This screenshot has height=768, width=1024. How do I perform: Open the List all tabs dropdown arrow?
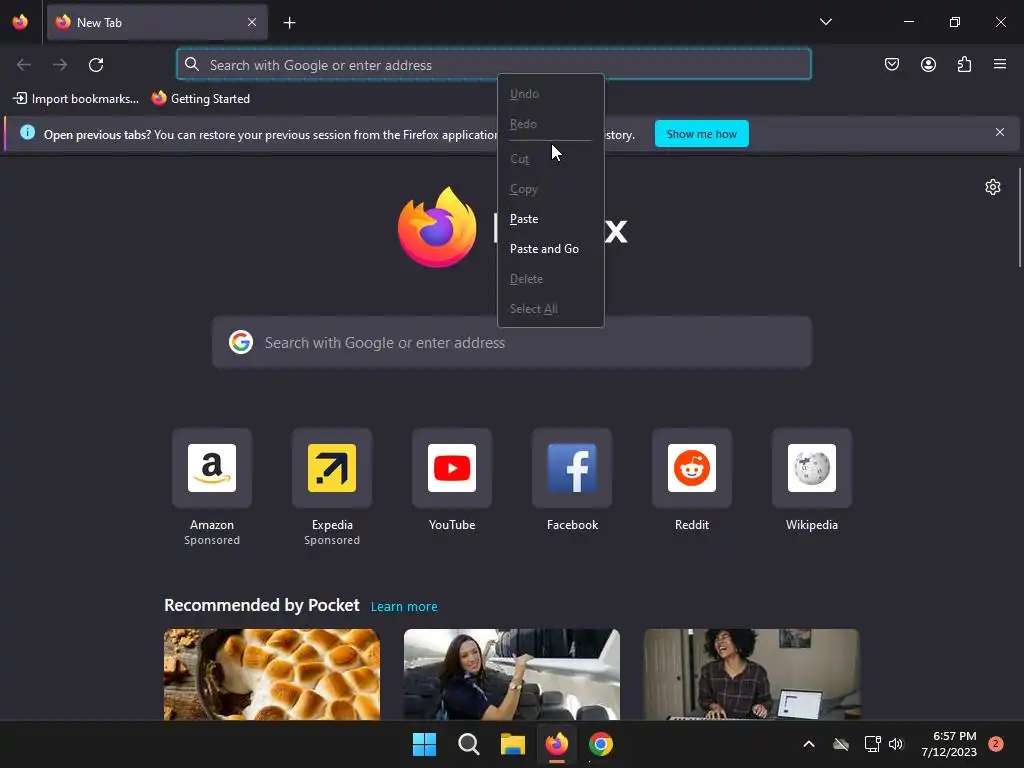point(825,22)
